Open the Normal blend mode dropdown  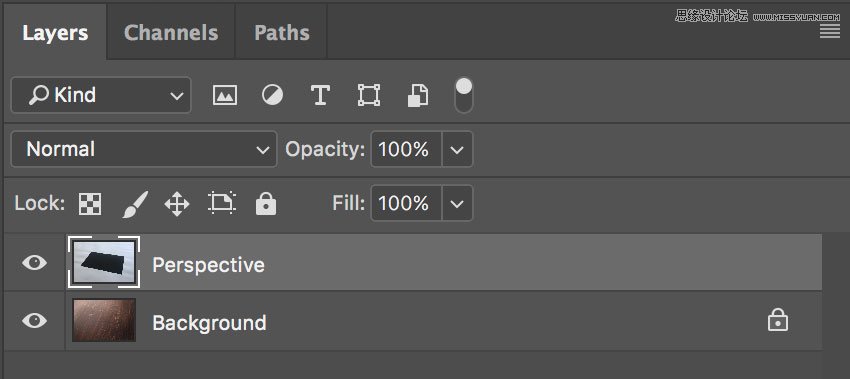(144, 149)
